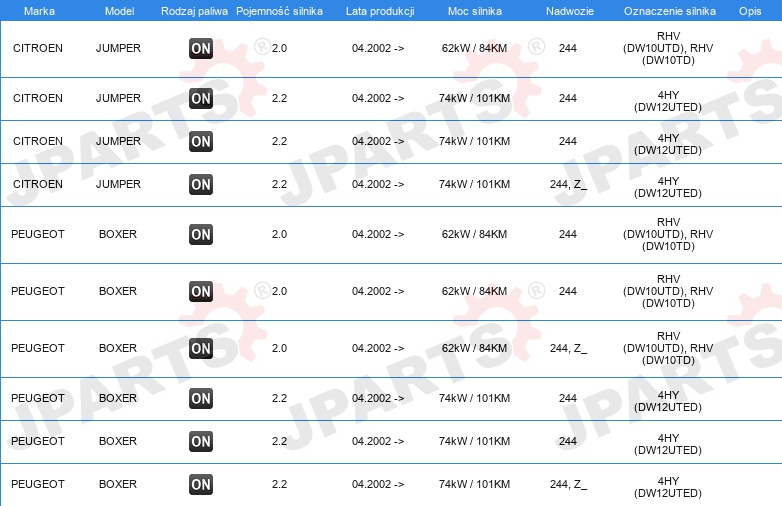Click the Oznaczenie silnika header
This screenshot has height=506, width=782.
(670, 11)
